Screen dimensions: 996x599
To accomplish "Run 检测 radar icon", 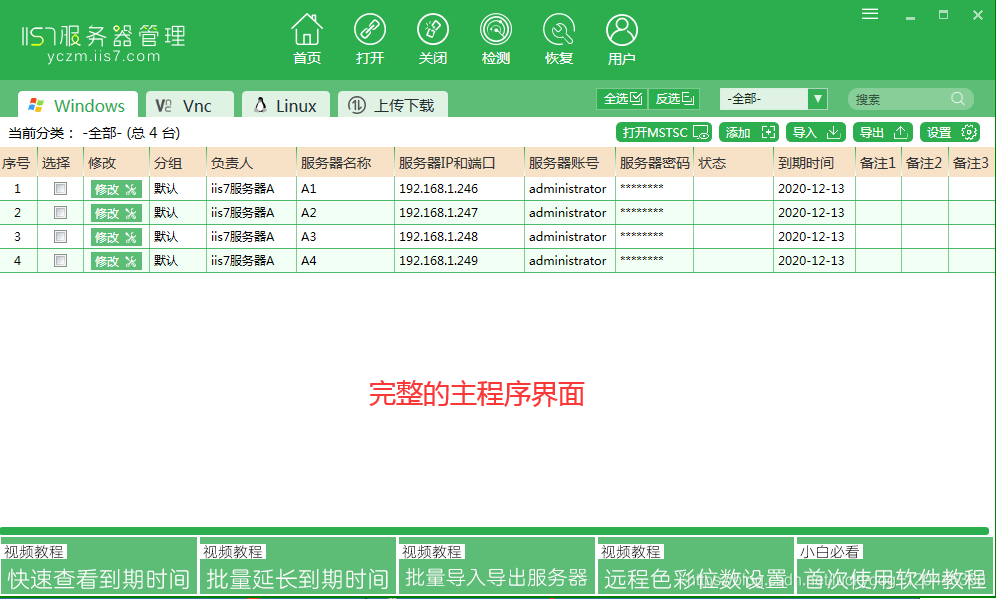I will (495, 39).
